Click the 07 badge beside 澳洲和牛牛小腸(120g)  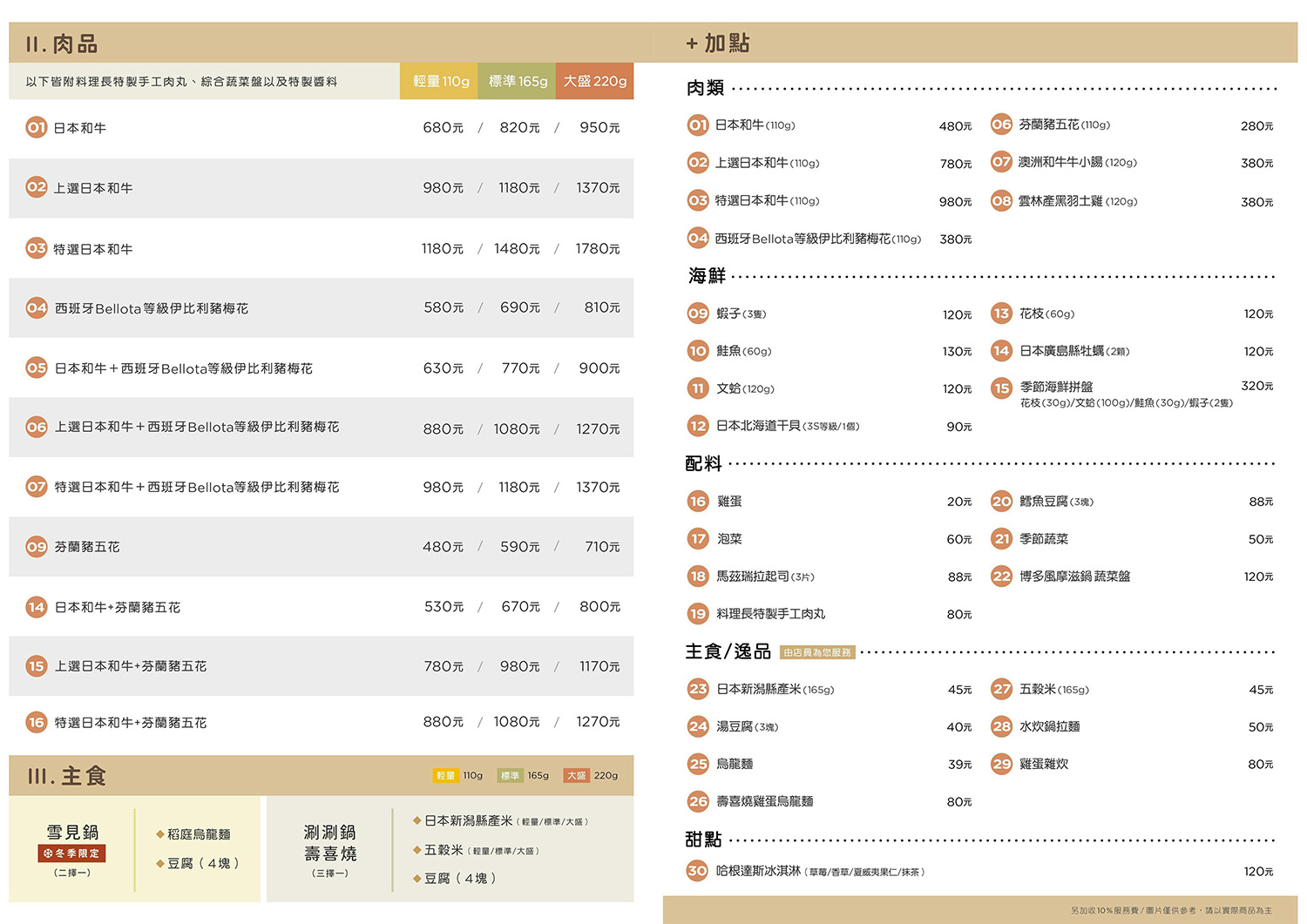1002,162
